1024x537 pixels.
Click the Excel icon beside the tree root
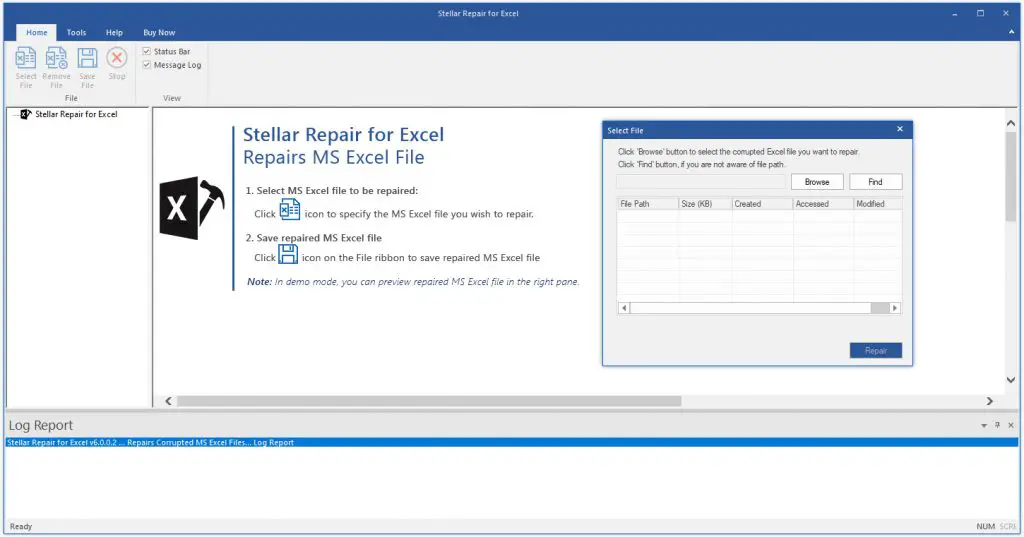coord(27,115)
